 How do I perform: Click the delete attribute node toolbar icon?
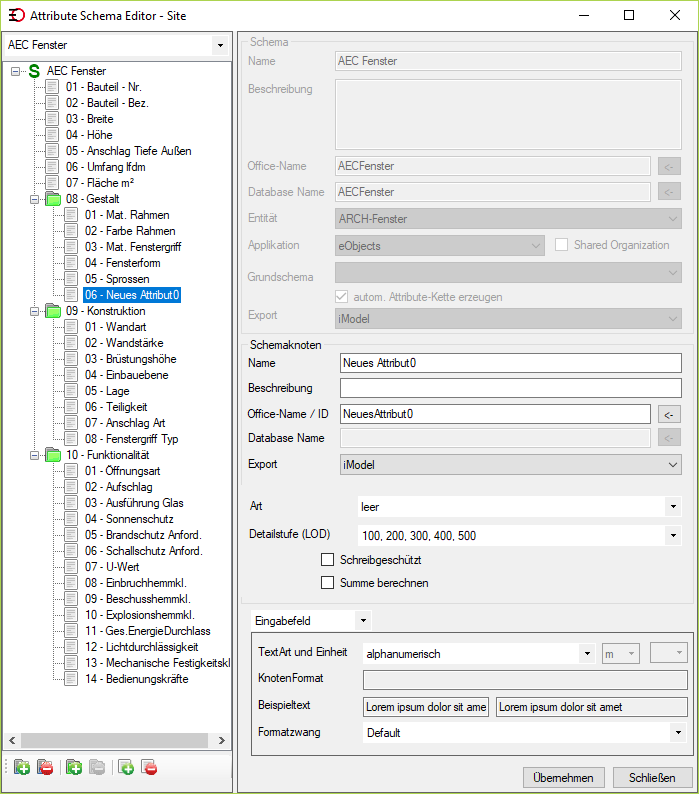tap(149, 768)
